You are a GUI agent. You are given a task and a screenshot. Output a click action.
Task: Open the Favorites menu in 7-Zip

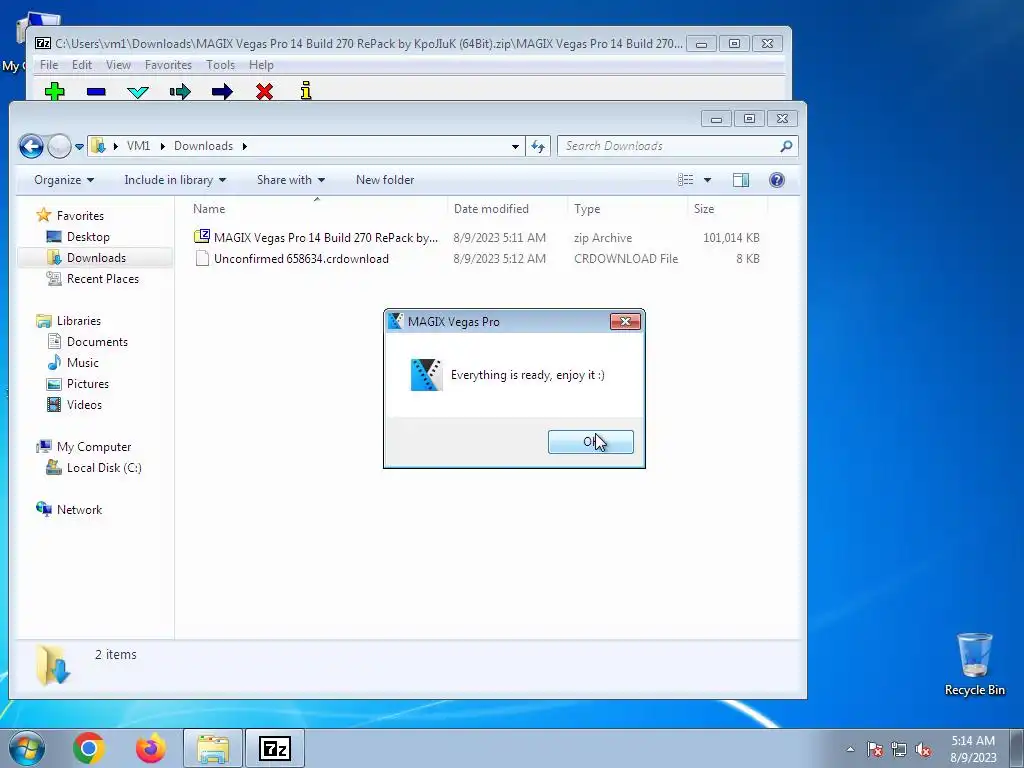click(168, 65)
